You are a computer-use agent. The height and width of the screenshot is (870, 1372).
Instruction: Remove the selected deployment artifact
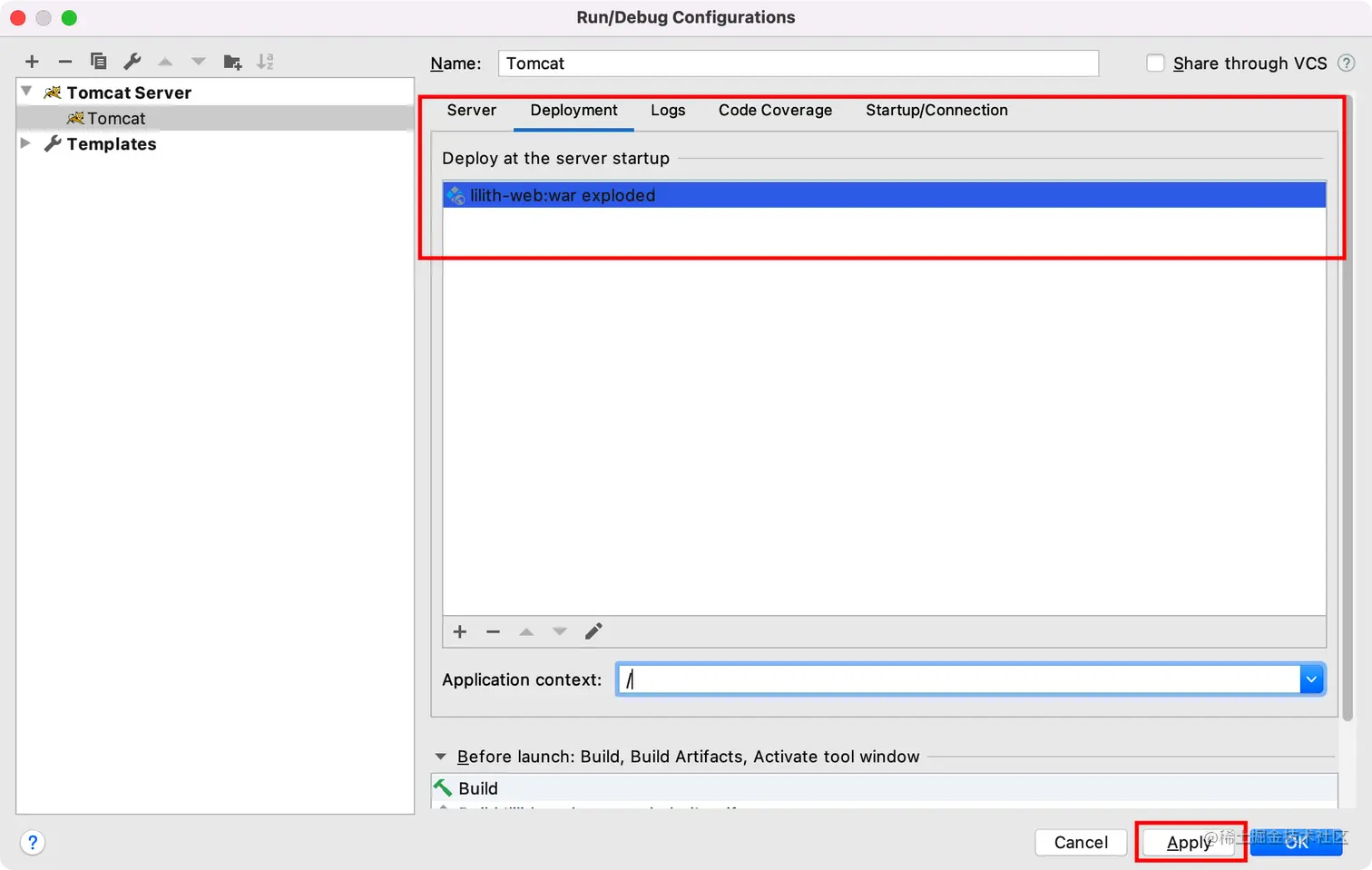tap(494, 631)
